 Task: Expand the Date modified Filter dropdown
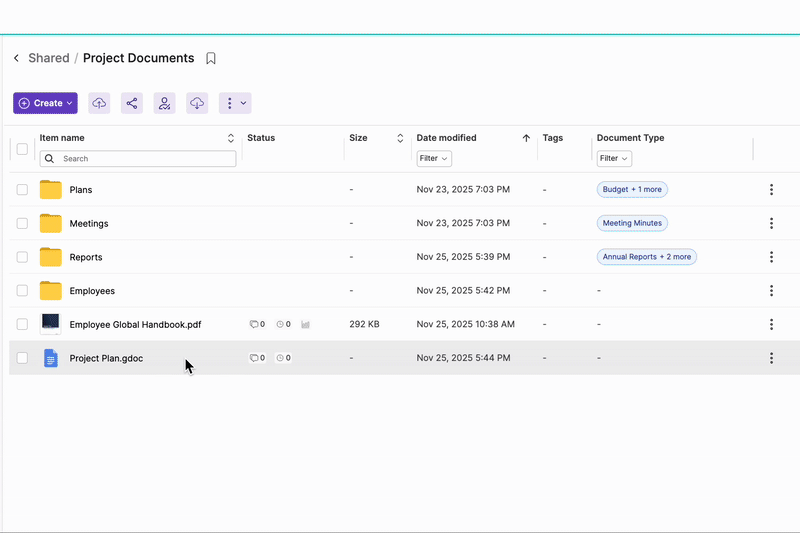(434, 159)
